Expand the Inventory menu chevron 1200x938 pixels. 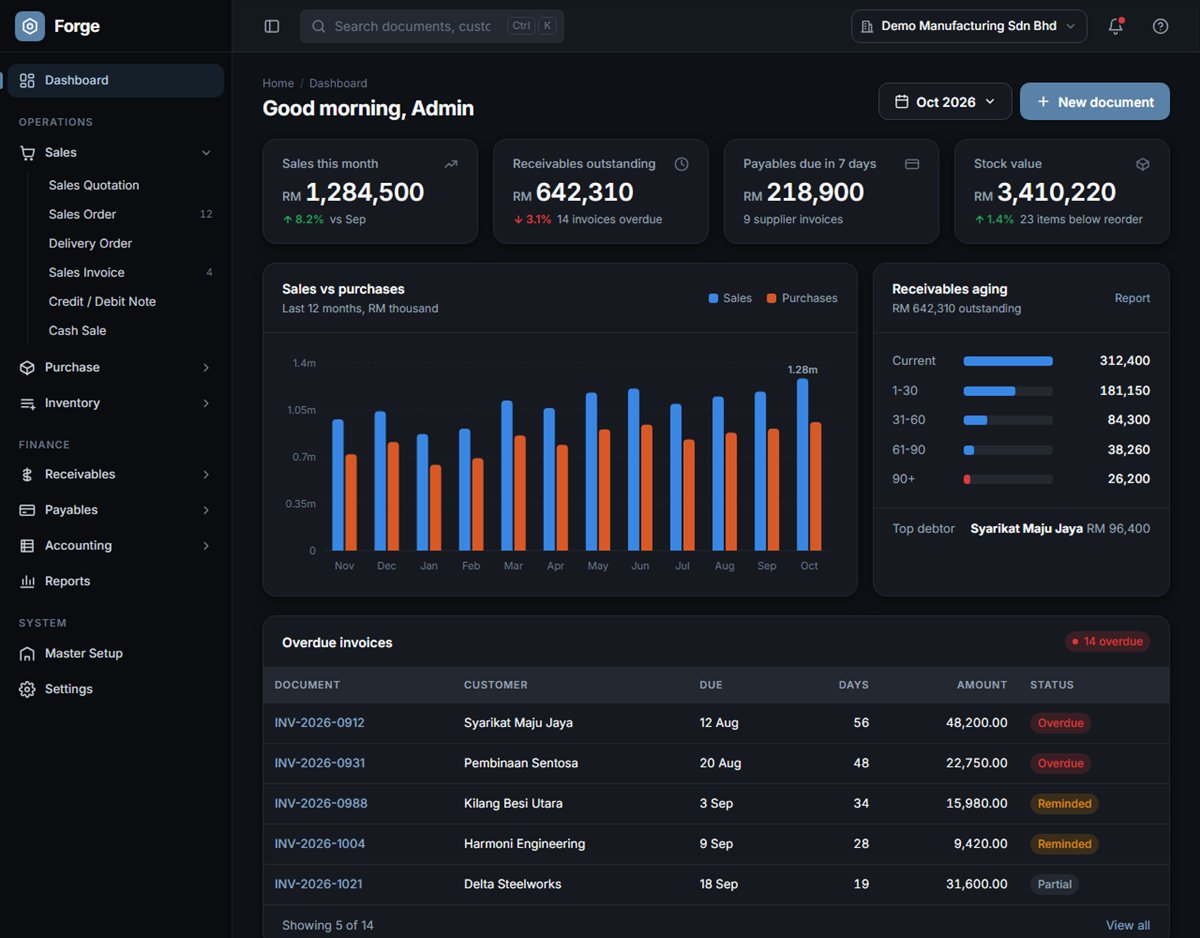coord(206,403)
